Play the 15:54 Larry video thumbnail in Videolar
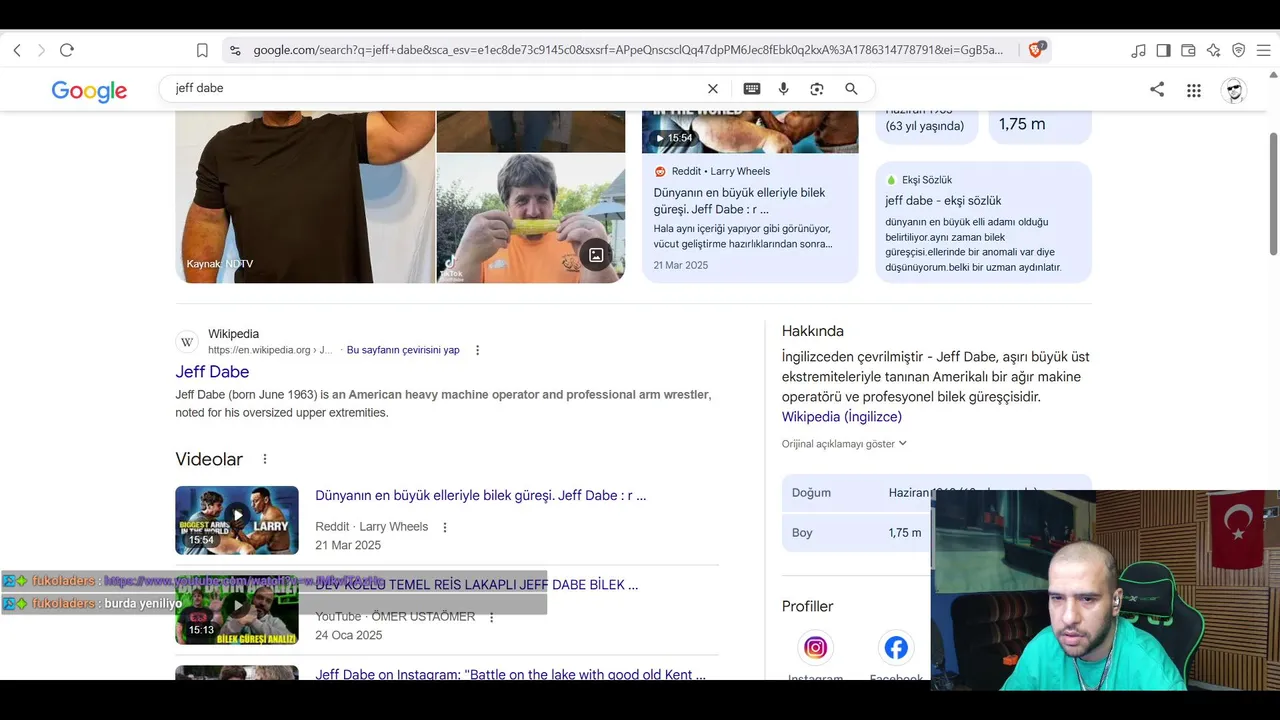Viewport: 1280px width, 720px height. [237, 520]
